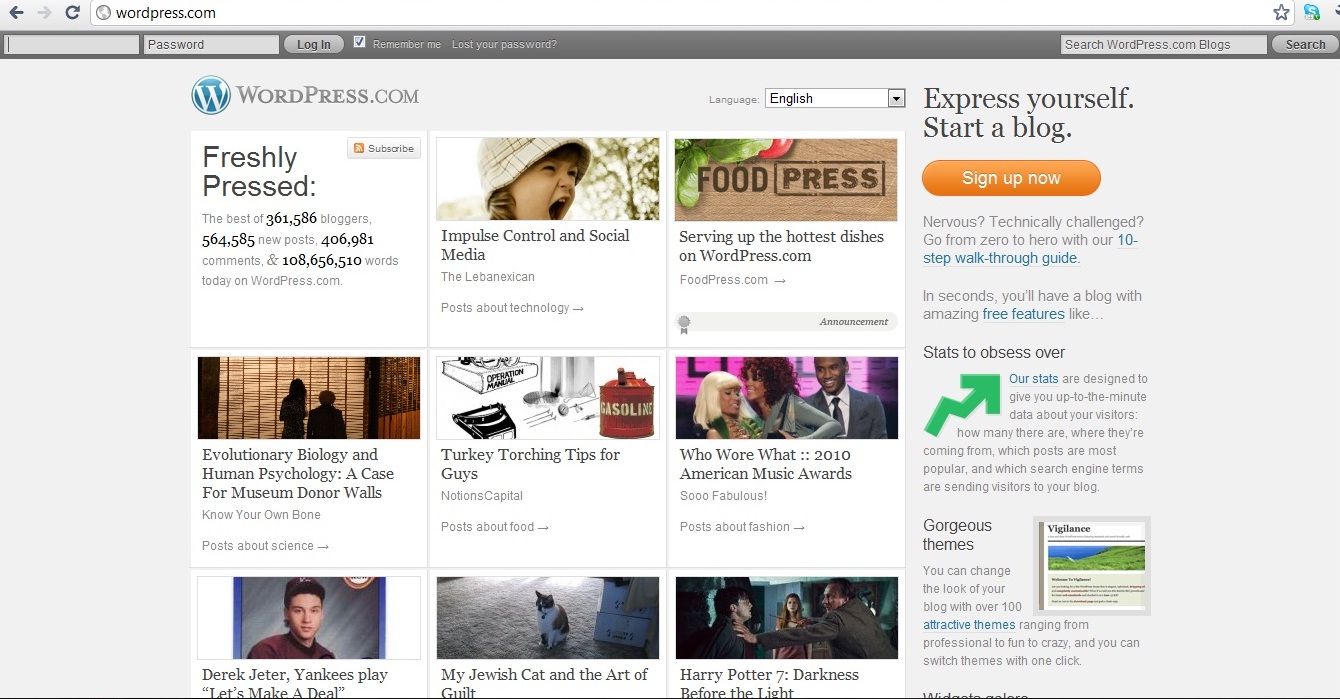The height and width of the screenshot is (699, 1340).
Task: Click the Announcement ribbon badge icon
Action: point(684,323)
